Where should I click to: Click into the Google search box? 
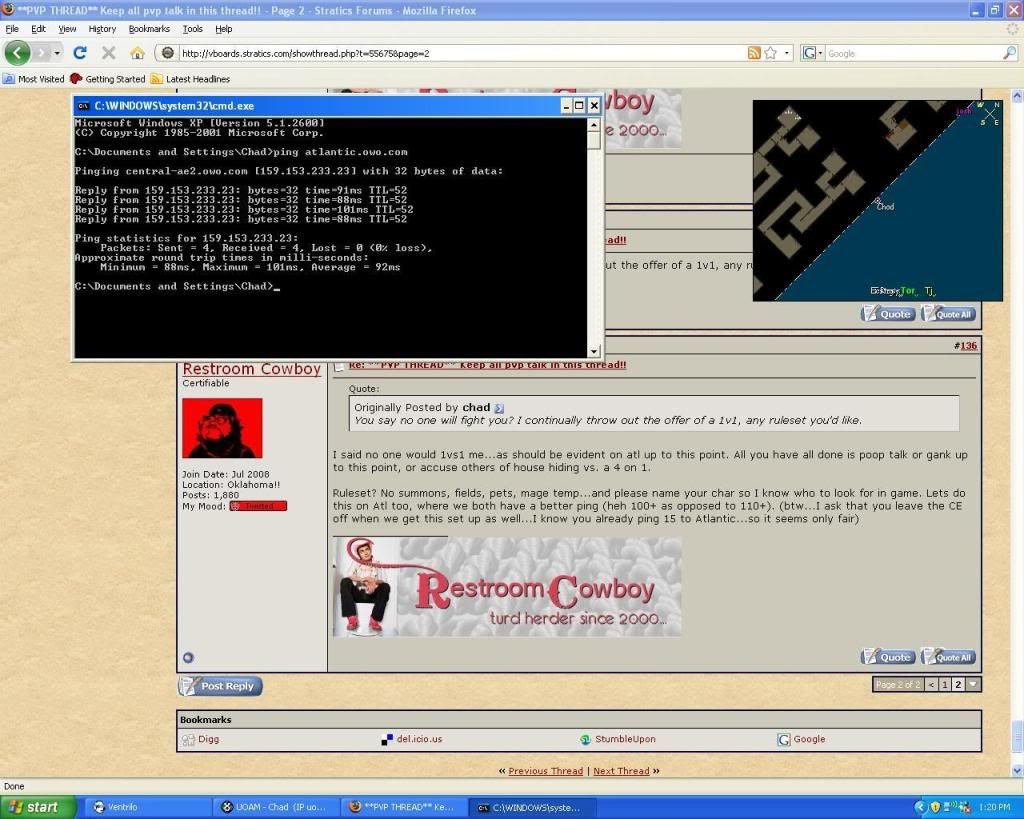click(x=913, y=54)
